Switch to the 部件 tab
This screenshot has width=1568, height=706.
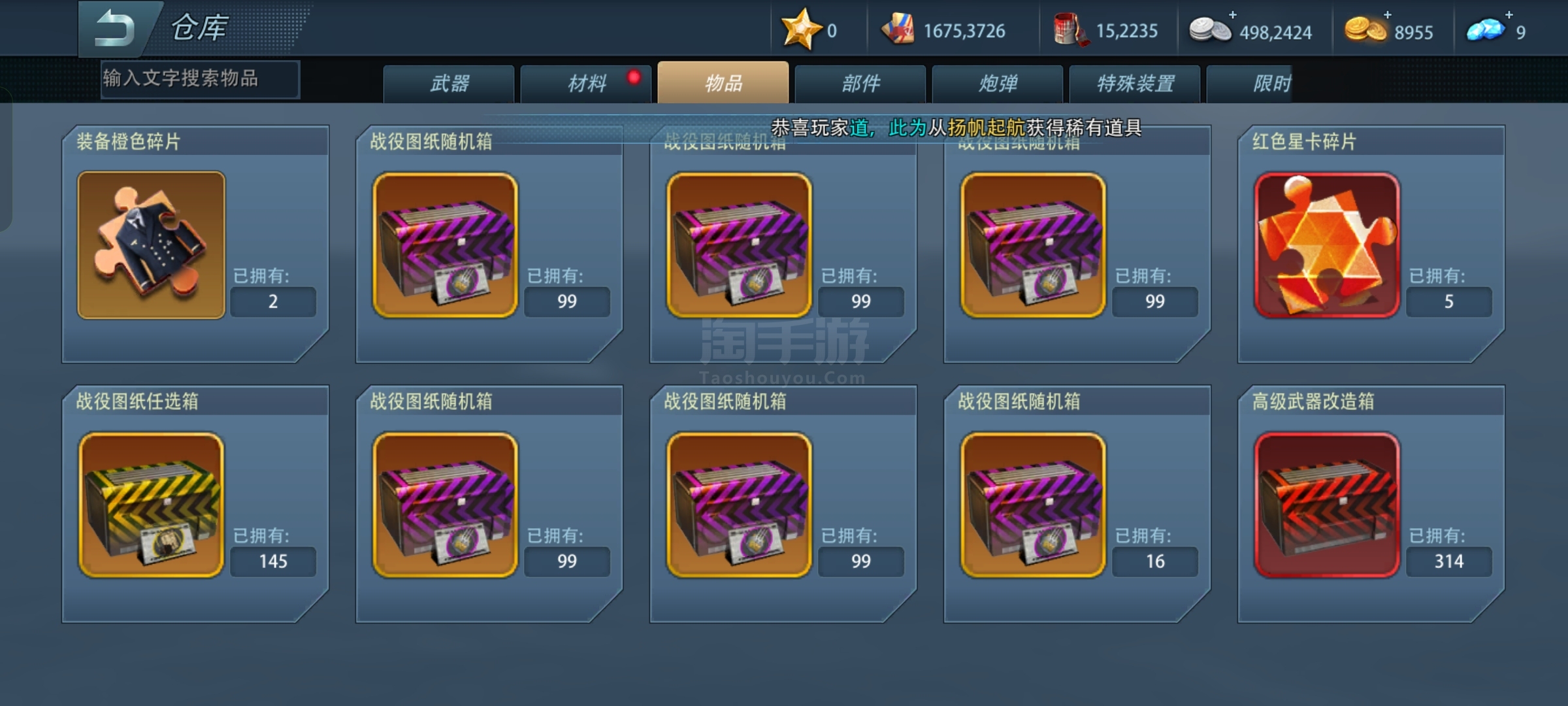(x=860, y=83)
